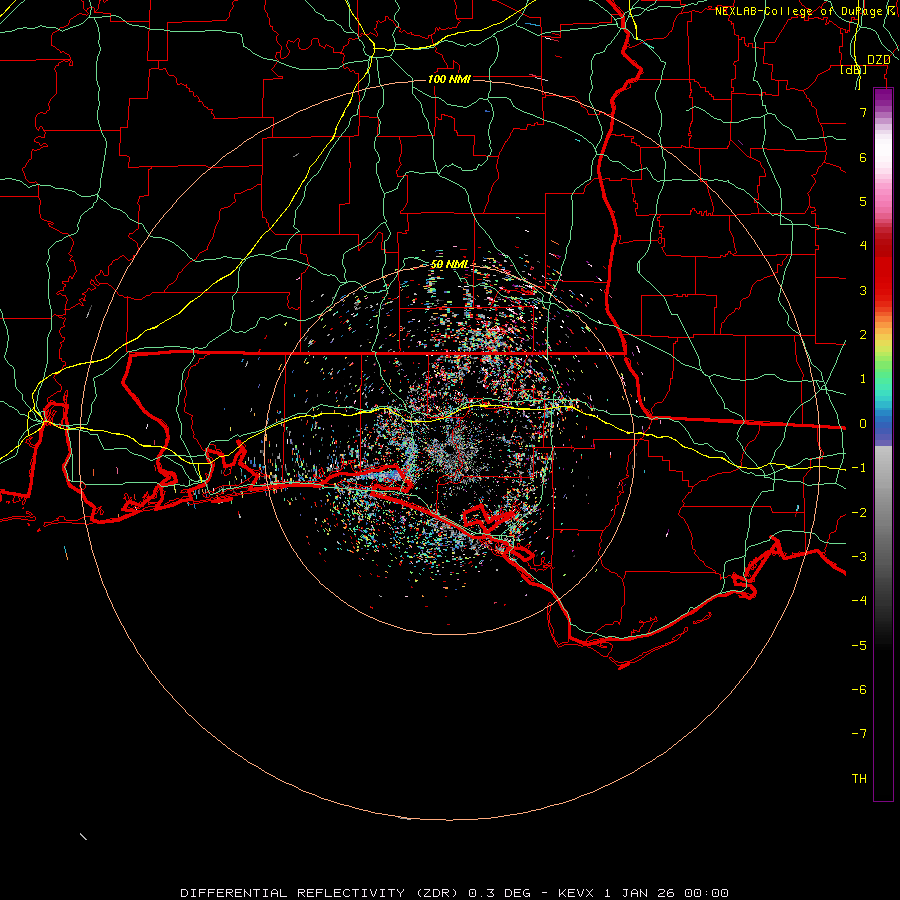Click the -3 value on the color scale
The width and height of the screenshot is (900, 900).
tap(859, 557)
